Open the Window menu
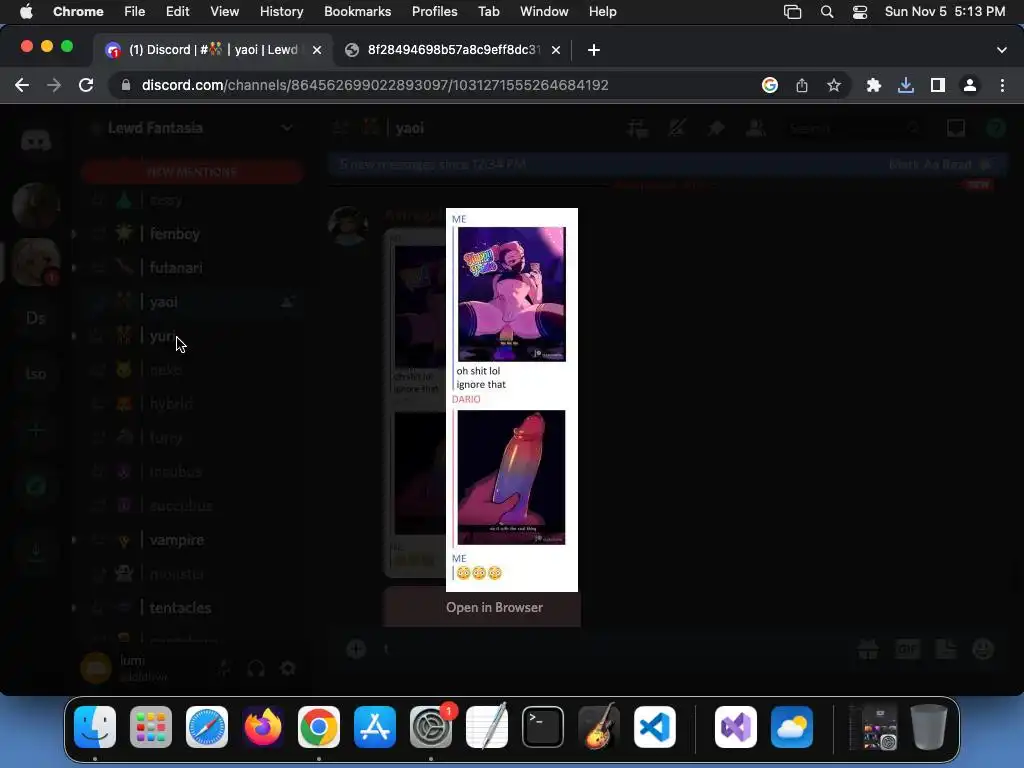1024x768 pixels. pos(544,12)
